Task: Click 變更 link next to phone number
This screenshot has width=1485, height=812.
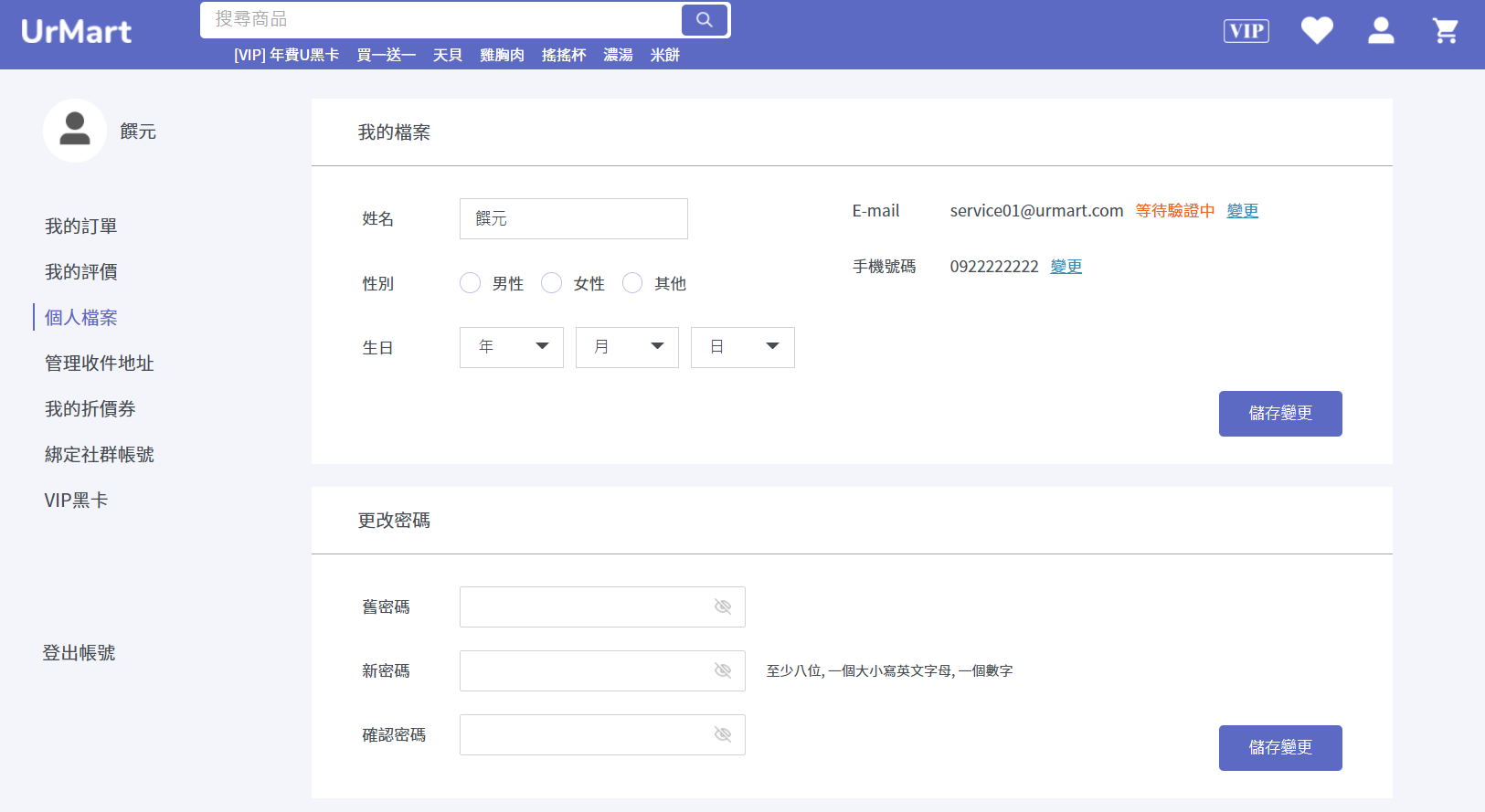Action: tap(1066, 267)
